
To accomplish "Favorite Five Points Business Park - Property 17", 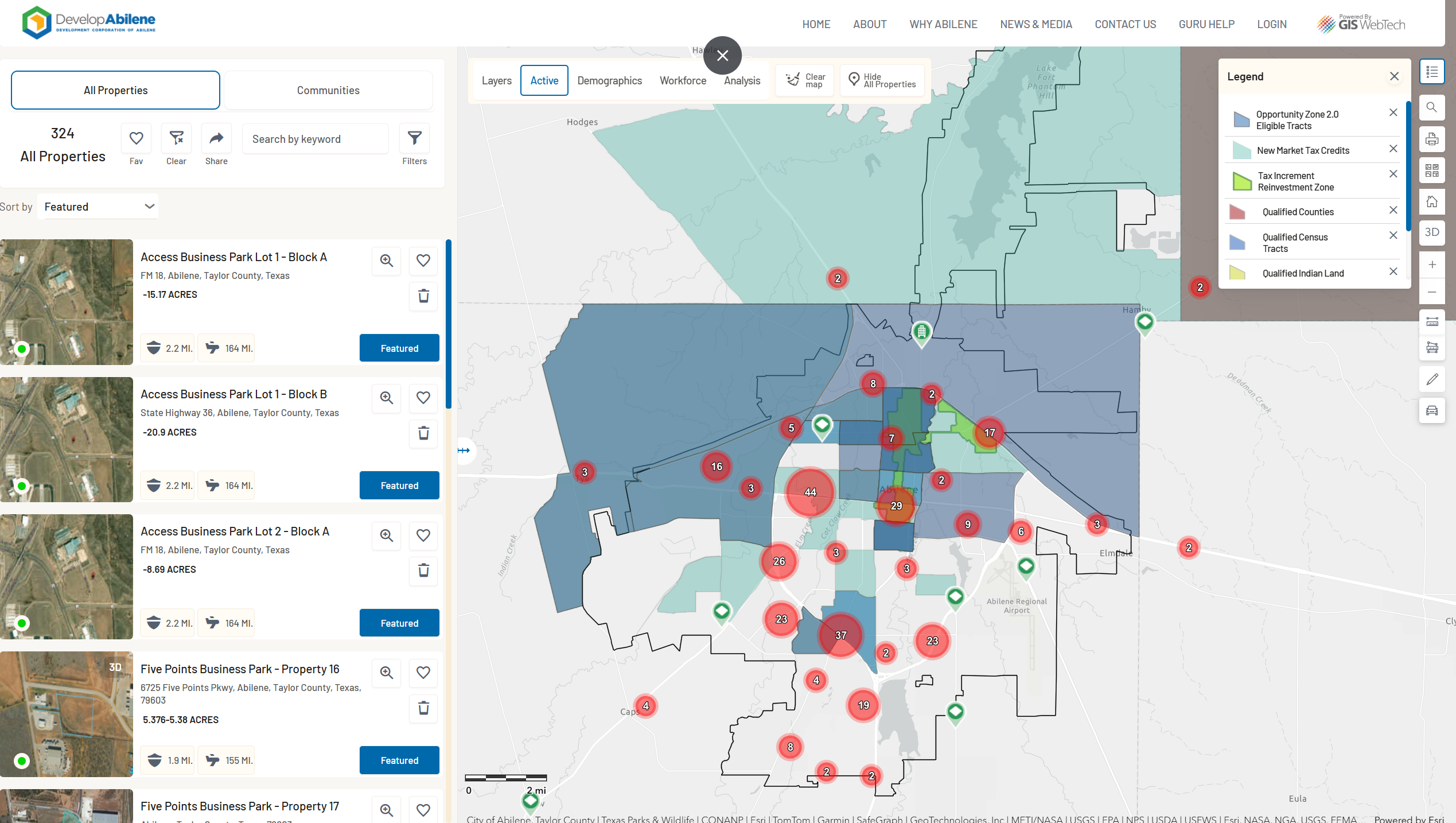I will (423, 810).
